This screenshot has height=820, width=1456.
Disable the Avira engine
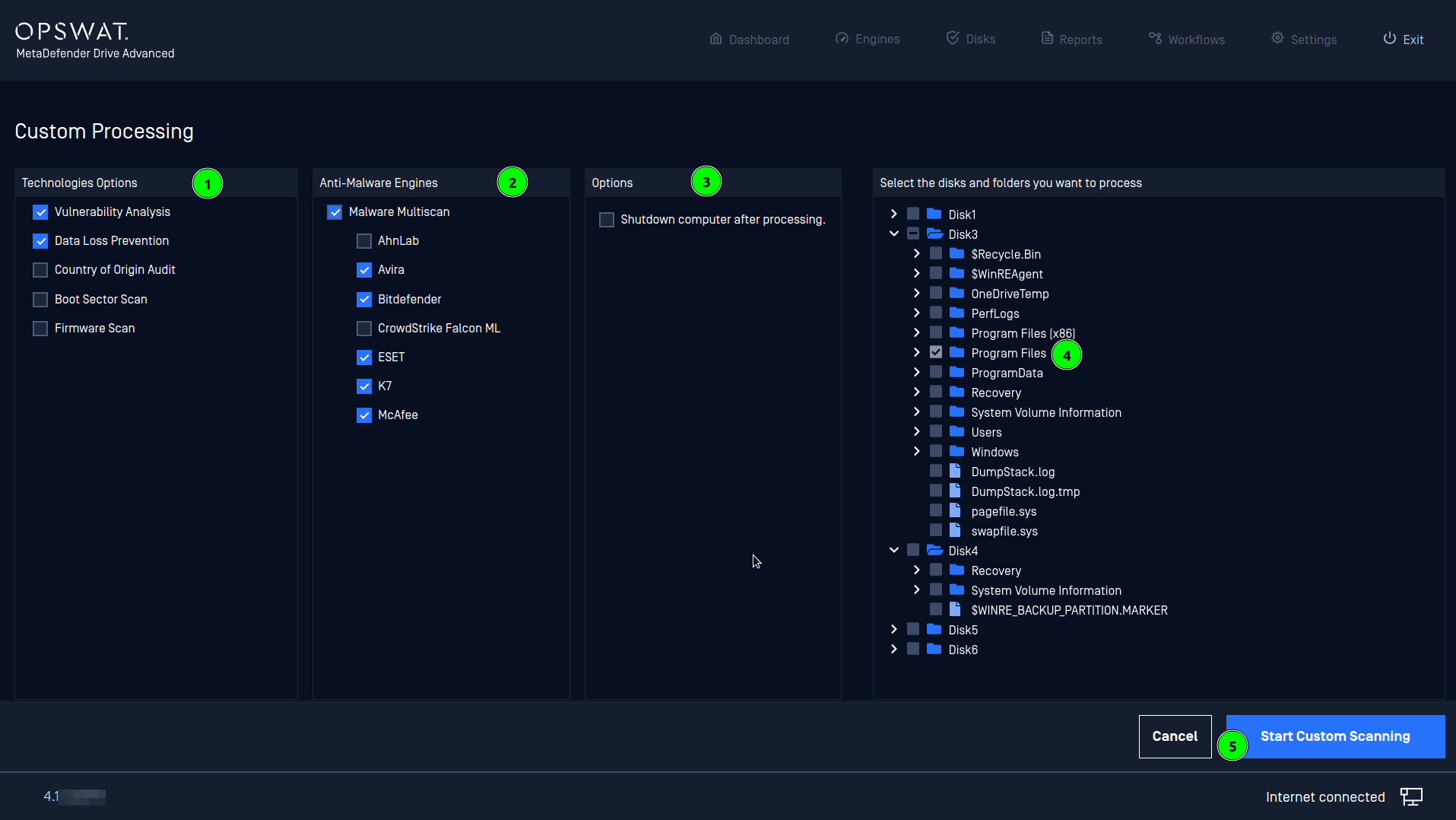point(364,270)
